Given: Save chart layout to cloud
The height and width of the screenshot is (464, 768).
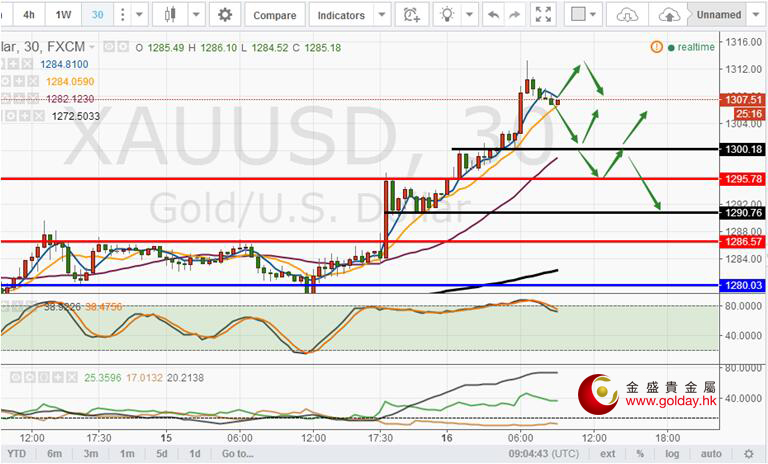Looking at the screenshot, I should pos(669,15).
